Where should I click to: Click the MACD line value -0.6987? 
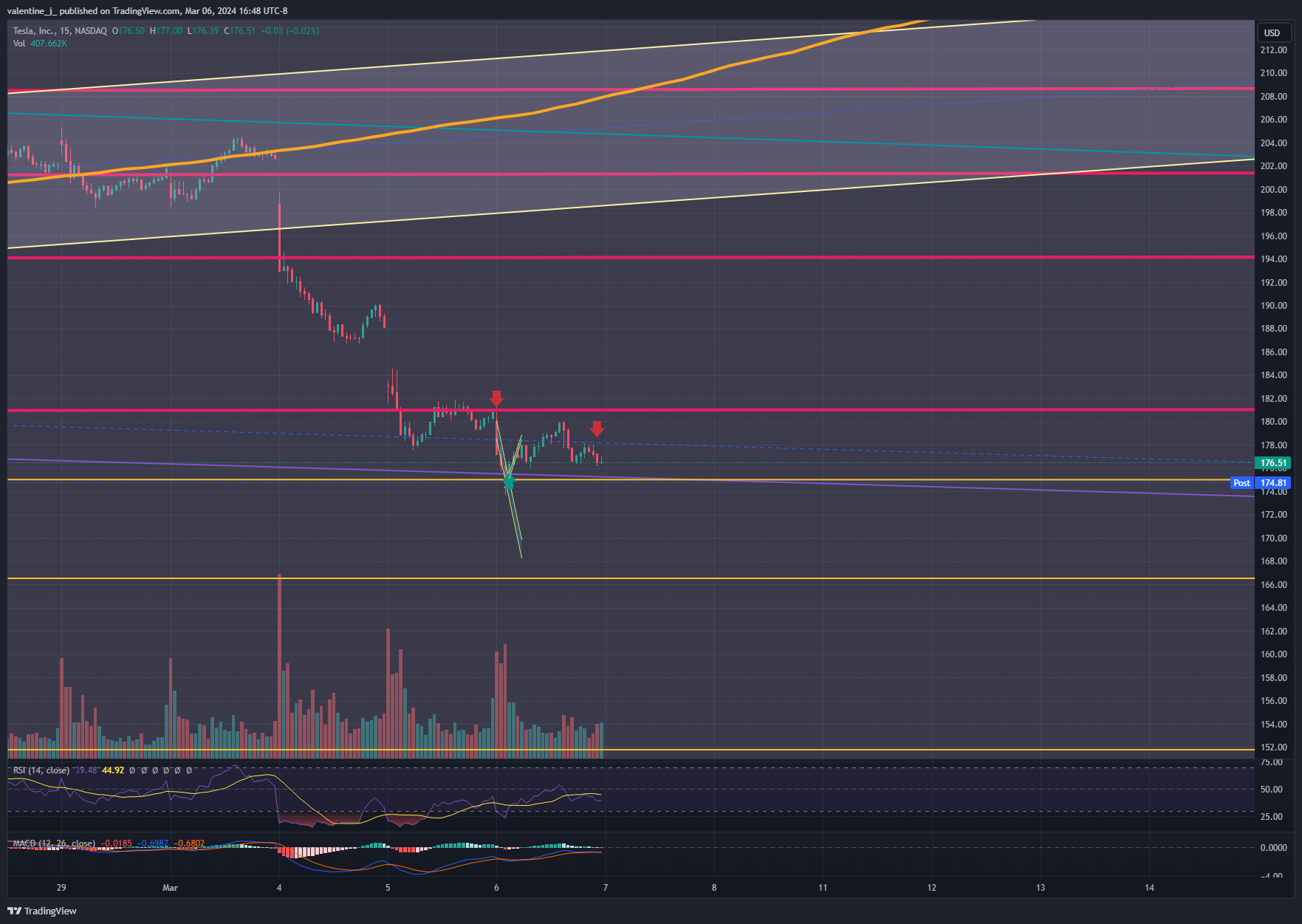point(152,843)
